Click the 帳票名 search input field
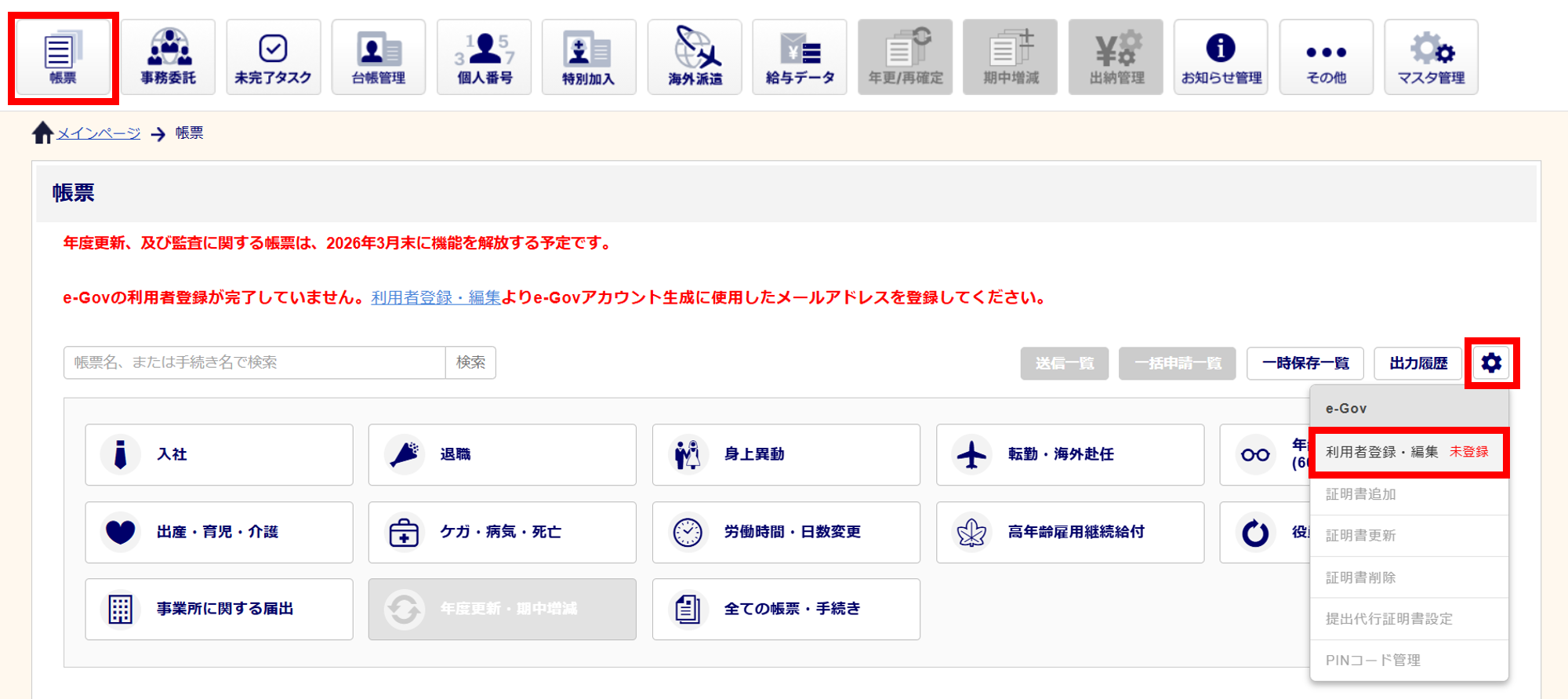The height and width of the screenshot is (699, 1568). pos(255,362)
